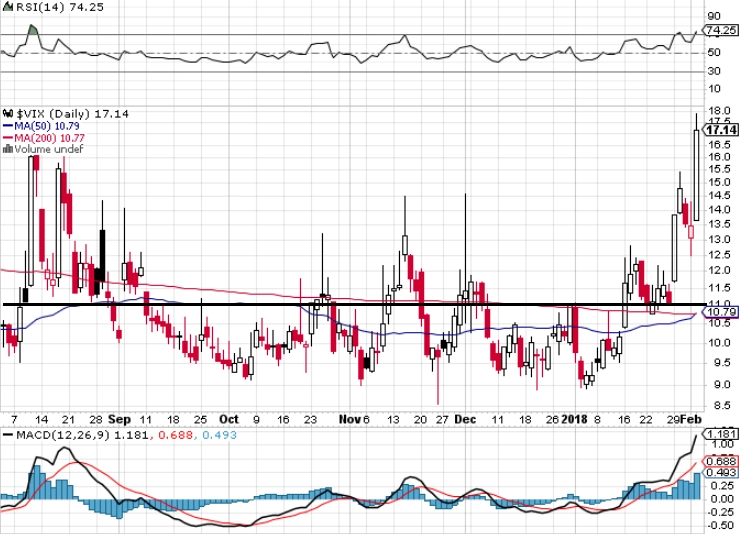
Task: Click the 1.181 MACD value tag
Action: (x=722, y=434)
